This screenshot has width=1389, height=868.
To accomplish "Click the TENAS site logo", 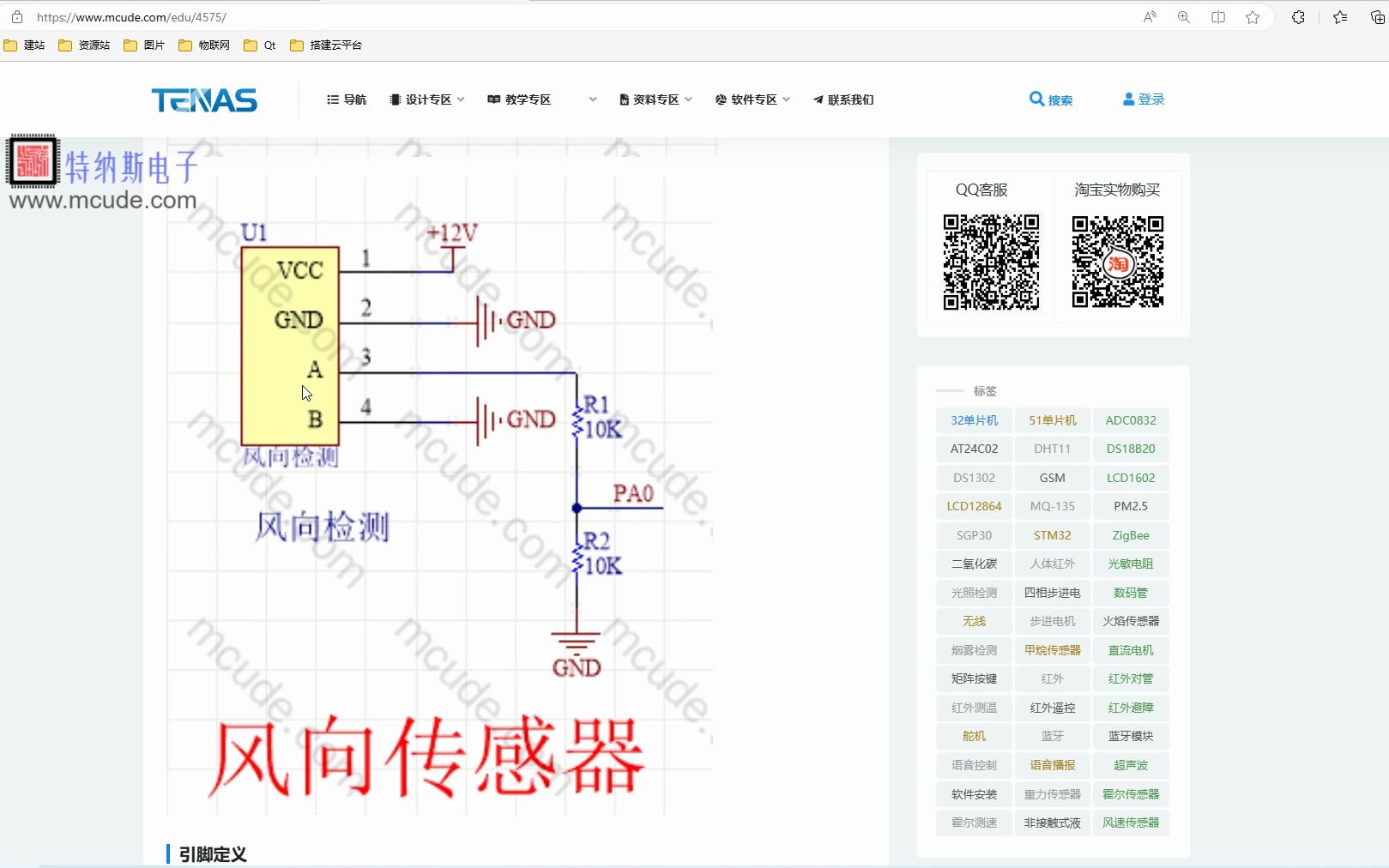I will (x=204, y=100).
